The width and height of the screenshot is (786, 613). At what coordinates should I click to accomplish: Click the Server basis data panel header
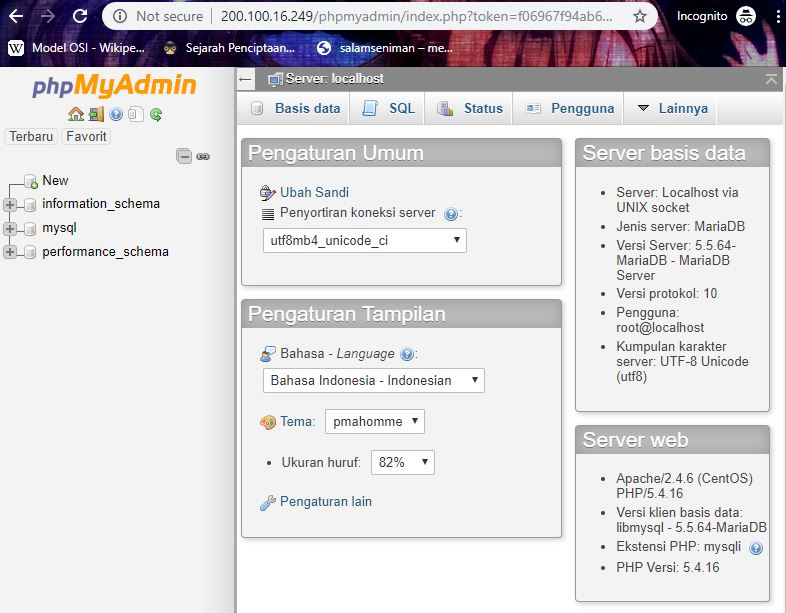point(672,153)
